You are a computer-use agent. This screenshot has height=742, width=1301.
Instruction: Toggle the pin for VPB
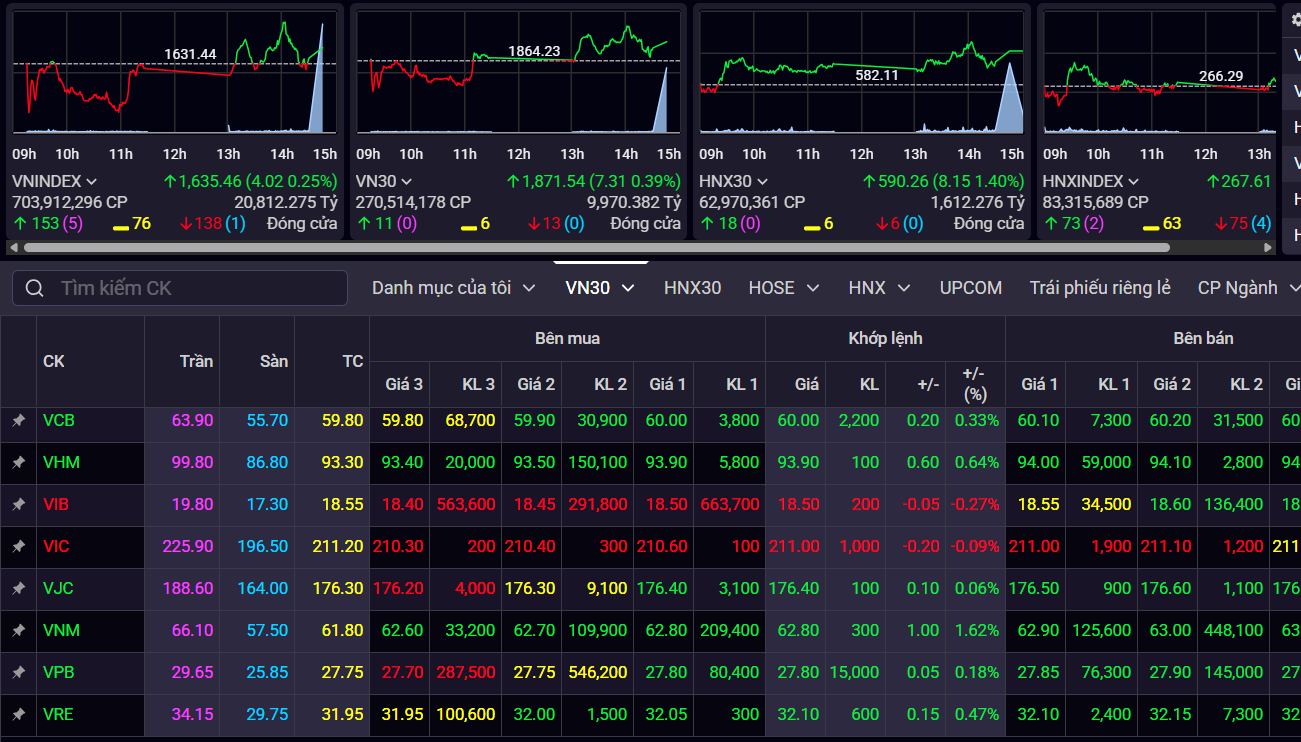[18, 673]
